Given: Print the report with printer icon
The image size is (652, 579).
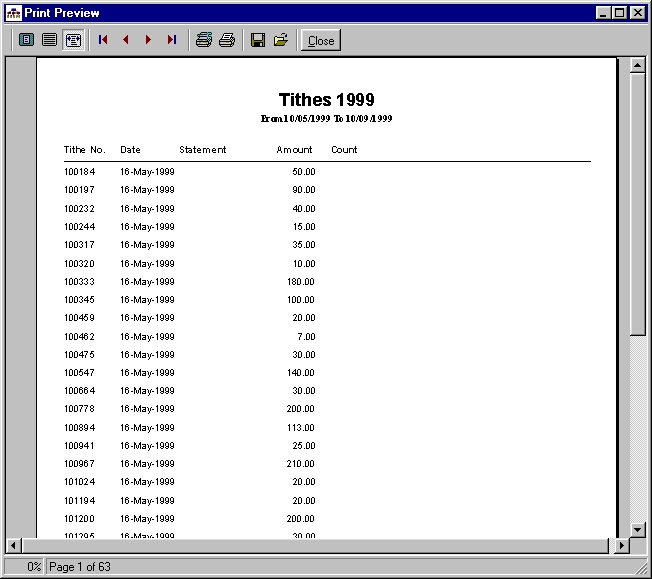Looking at the screenshot, I should point(227,40).
